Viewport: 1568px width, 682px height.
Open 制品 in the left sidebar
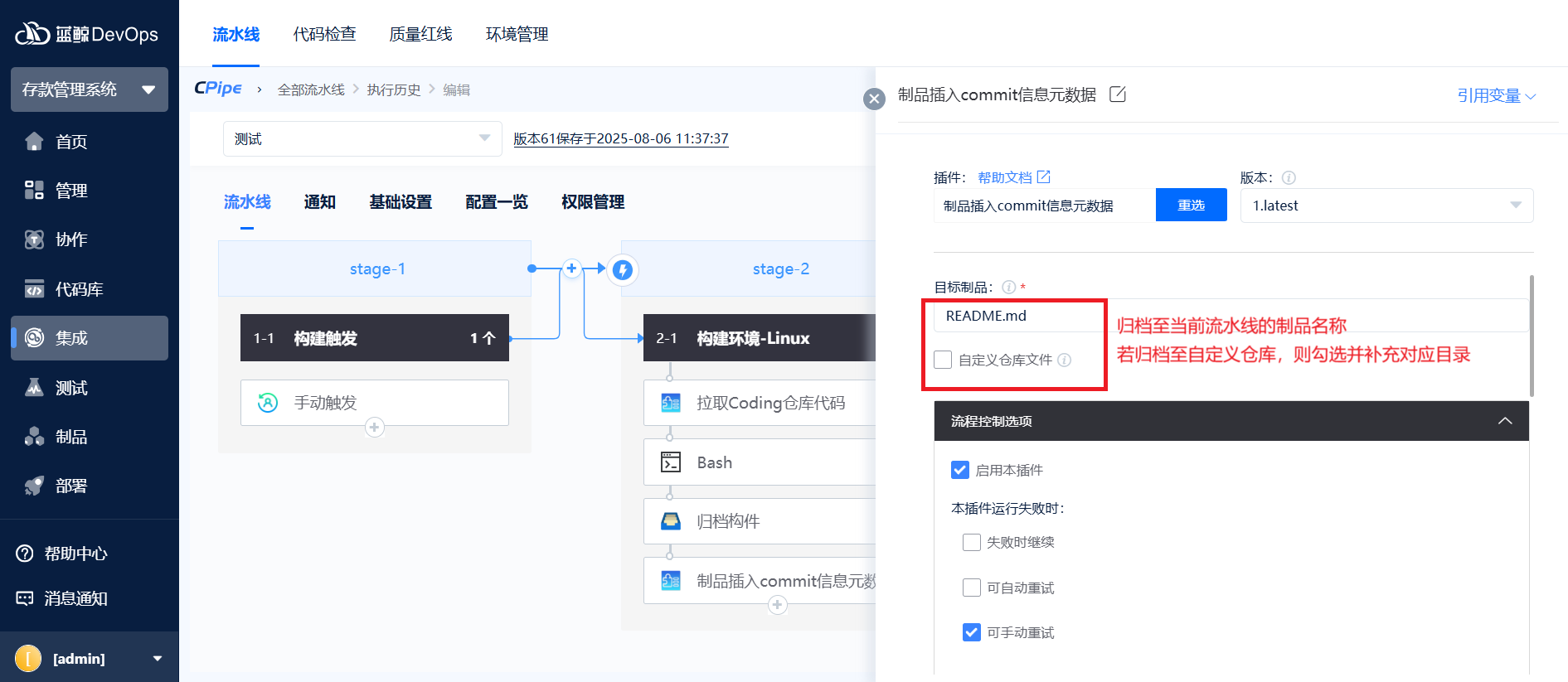point(70,437)
